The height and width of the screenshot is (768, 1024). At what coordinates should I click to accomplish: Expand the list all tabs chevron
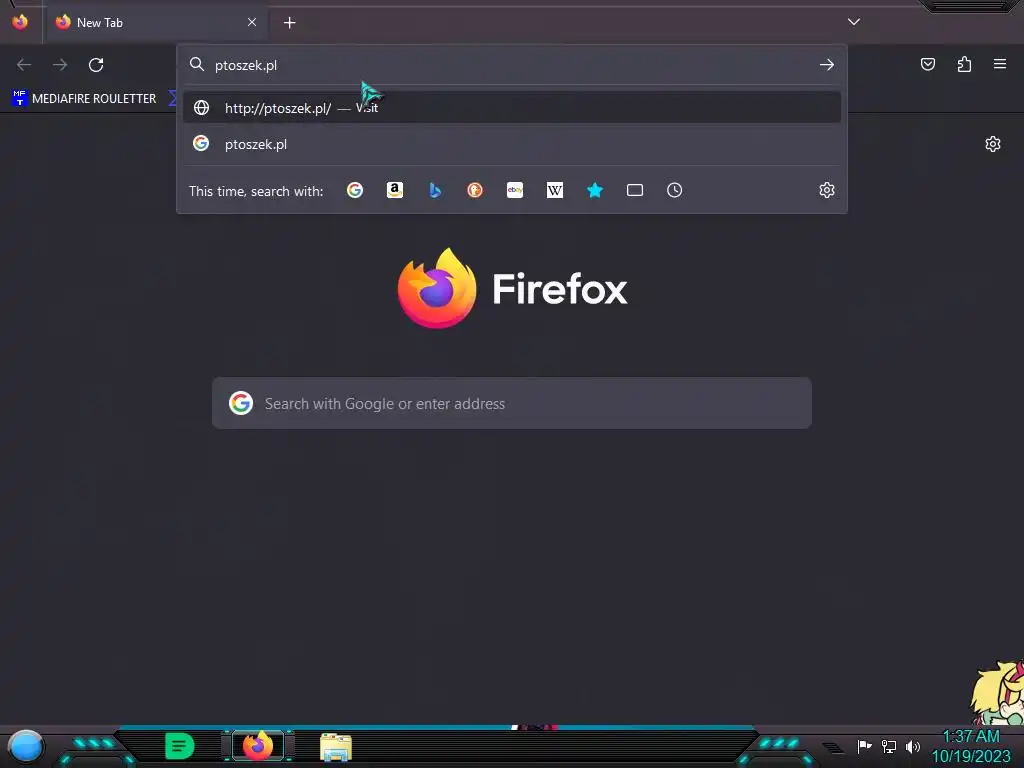pos(854,22)
